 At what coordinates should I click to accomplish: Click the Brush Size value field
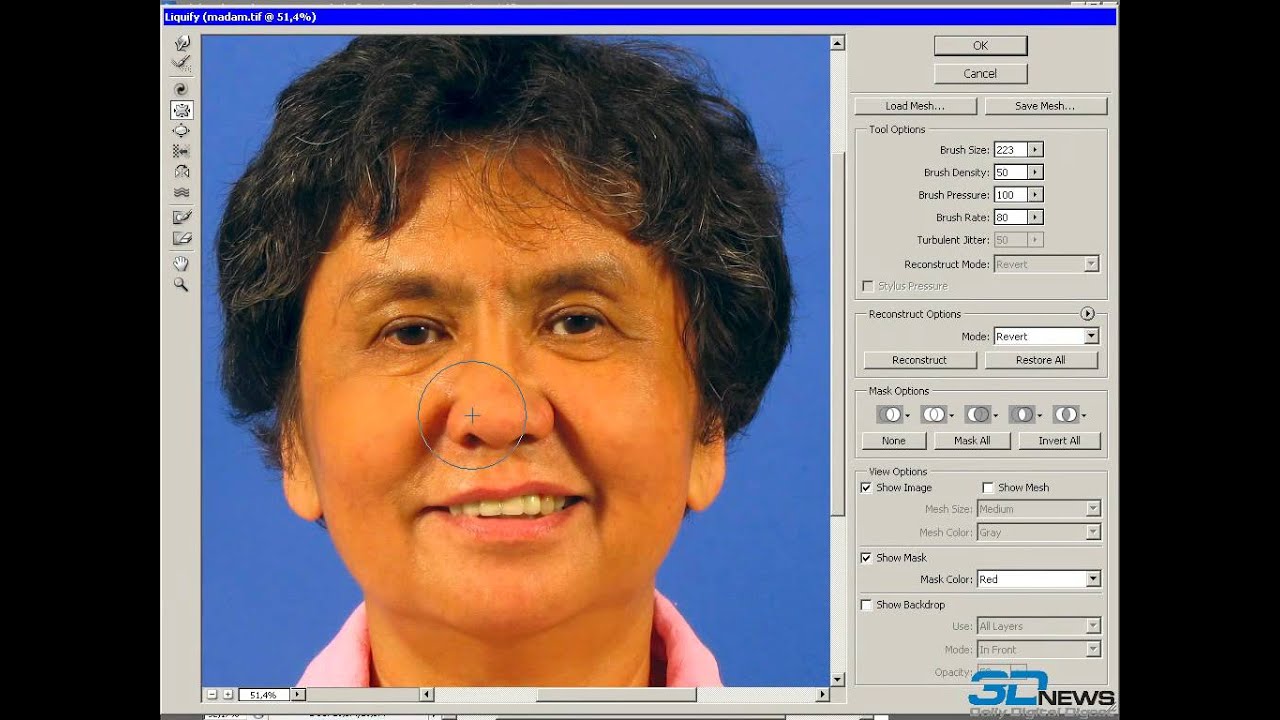[1010, 150]
